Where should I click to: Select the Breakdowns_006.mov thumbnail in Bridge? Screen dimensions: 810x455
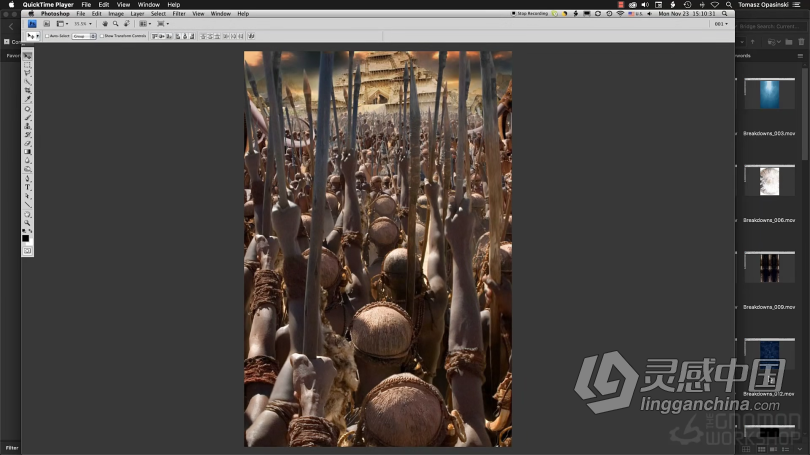pyautogui.click(x=769, y=181)
